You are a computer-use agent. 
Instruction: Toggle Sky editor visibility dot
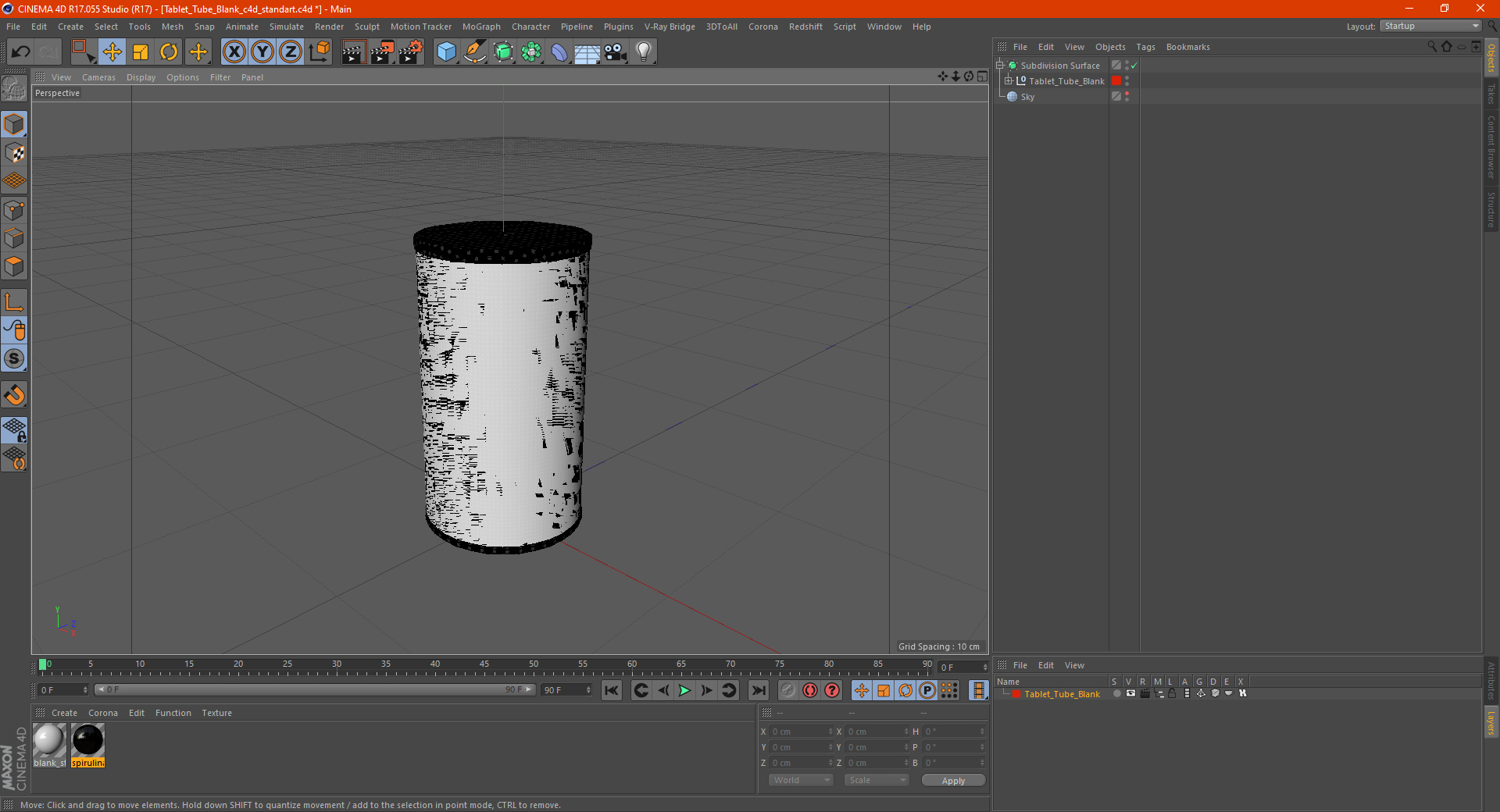tap(1127, 94)
